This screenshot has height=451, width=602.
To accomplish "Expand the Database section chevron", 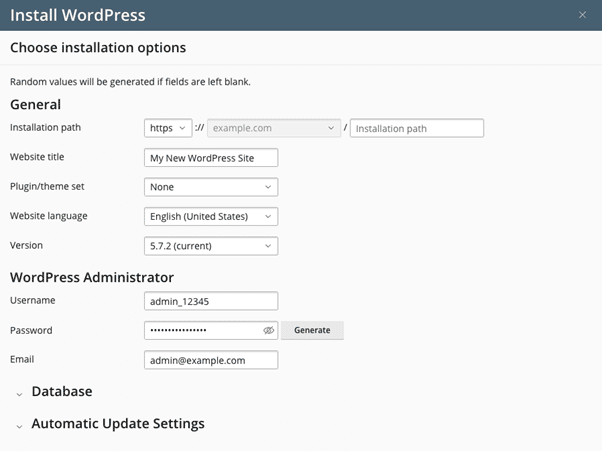I will click(x=19, y=394).
